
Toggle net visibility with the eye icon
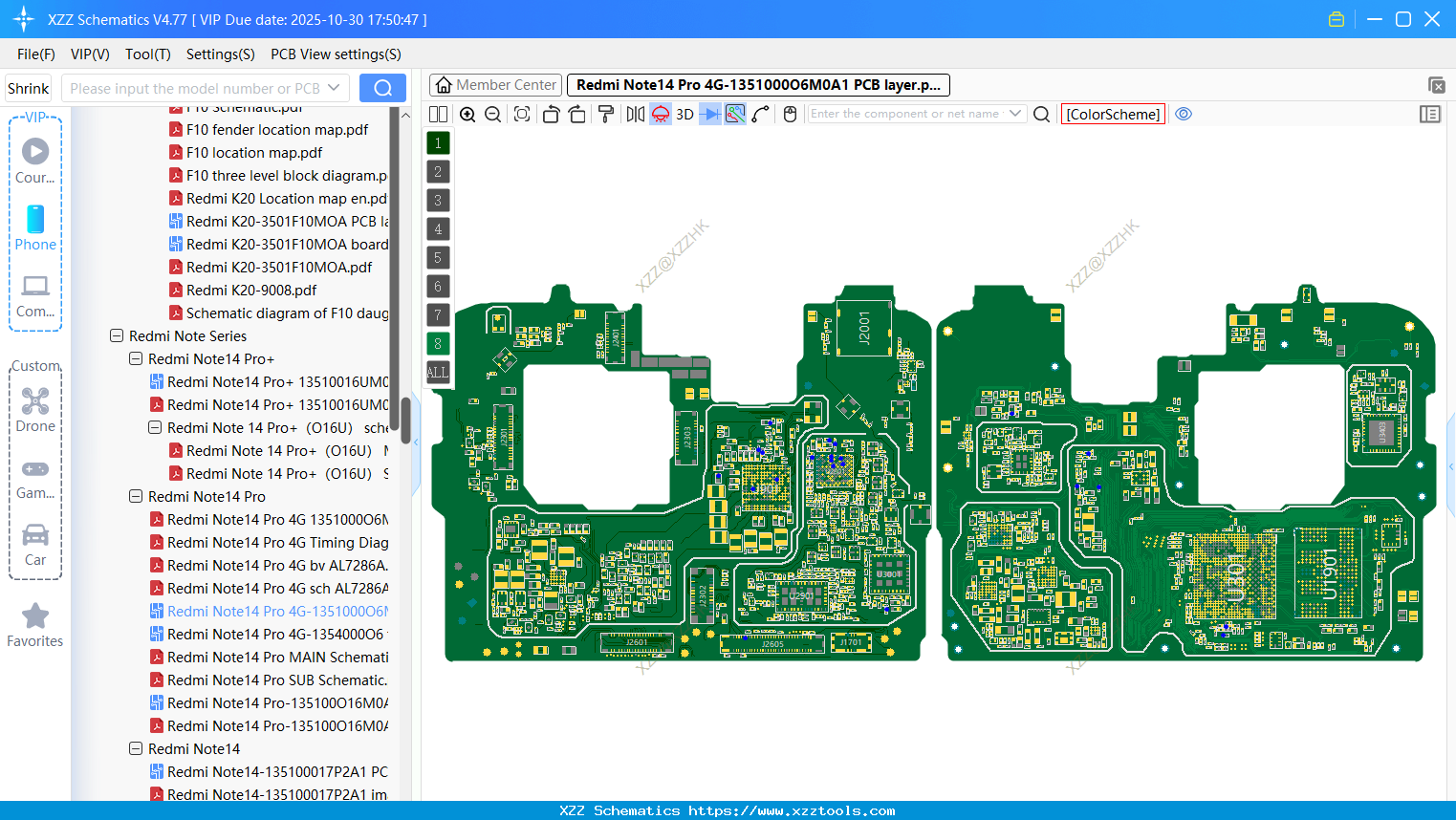[x=1184, y=114]
